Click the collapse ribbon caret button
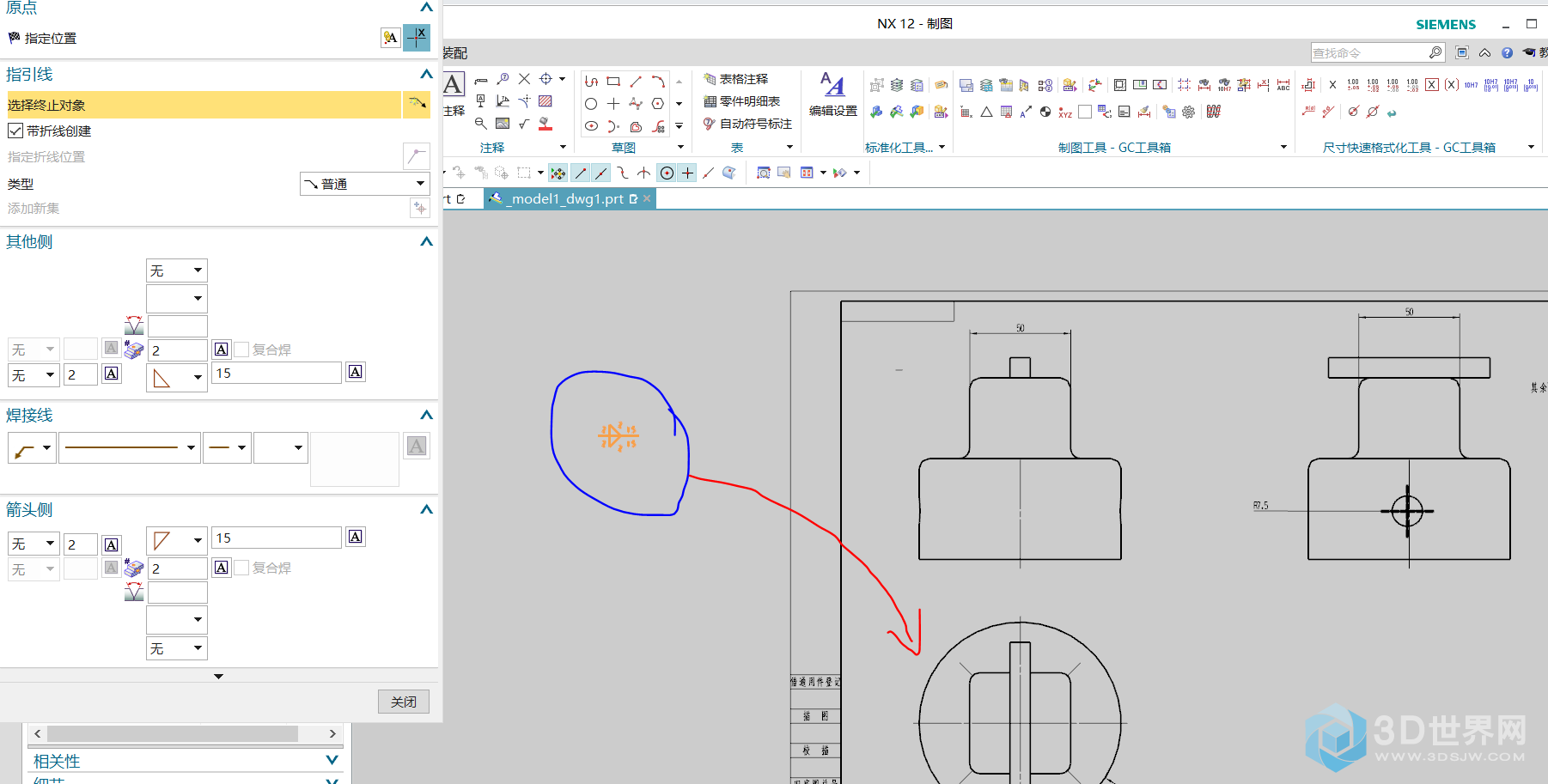Image resolution: width=1548 pixels, height=784 pixels. pyautogui.click(x=1484, y=53)
